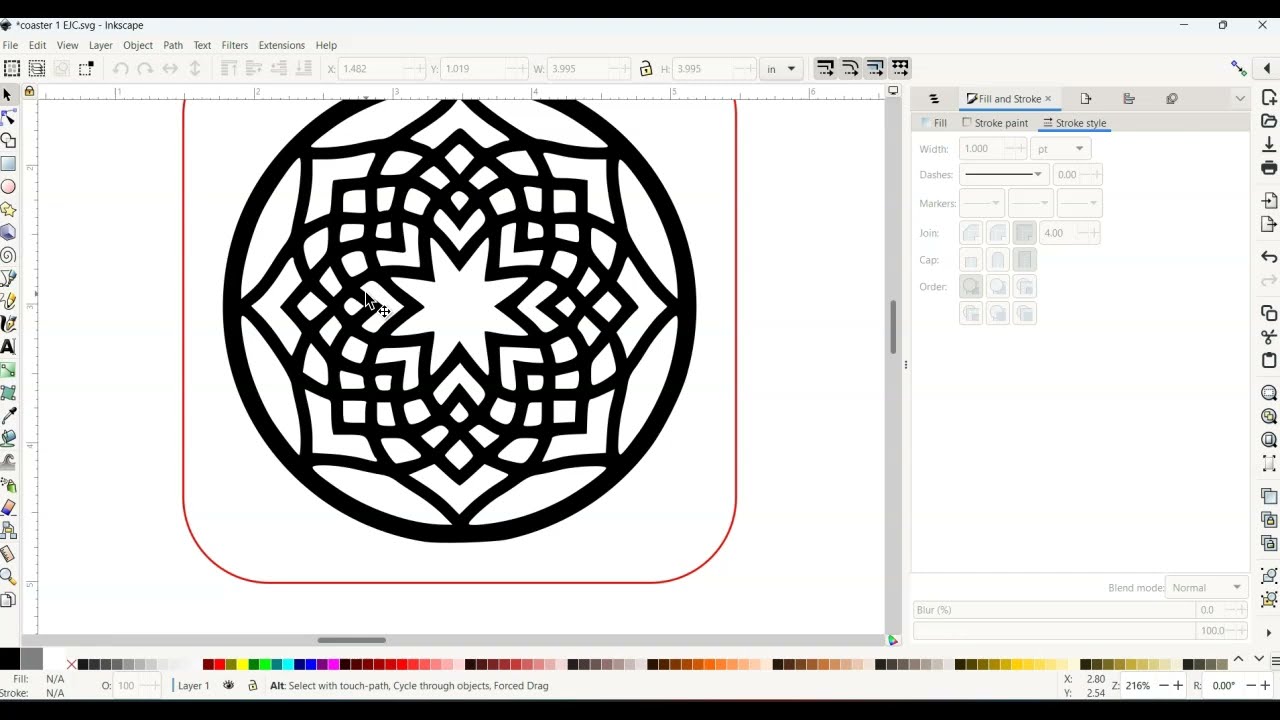Image resolution: width=1280 pixels, height=720 pixels.
Task: Switch to the Stroke style tab
Action: click(x=1074, y=123)
